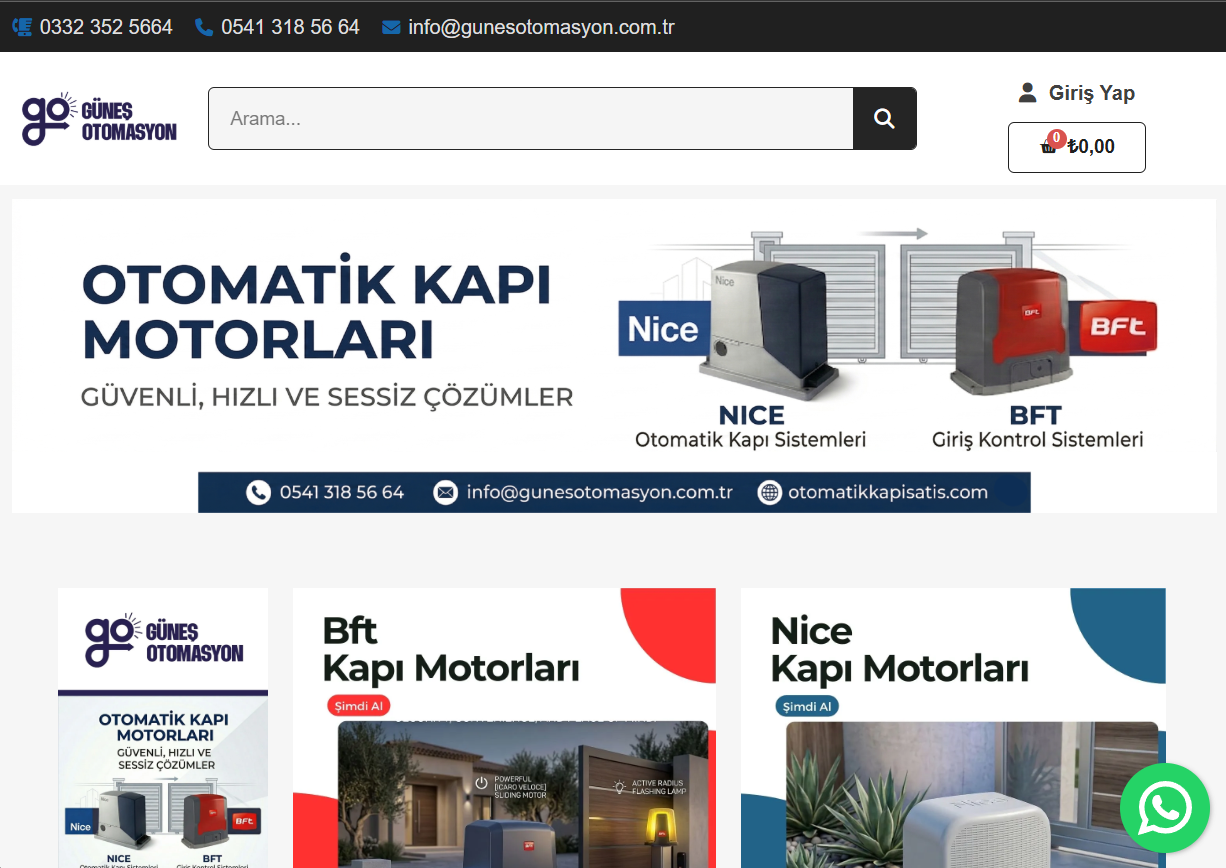Open the Giriş Yap login link

click(1091, 93)
